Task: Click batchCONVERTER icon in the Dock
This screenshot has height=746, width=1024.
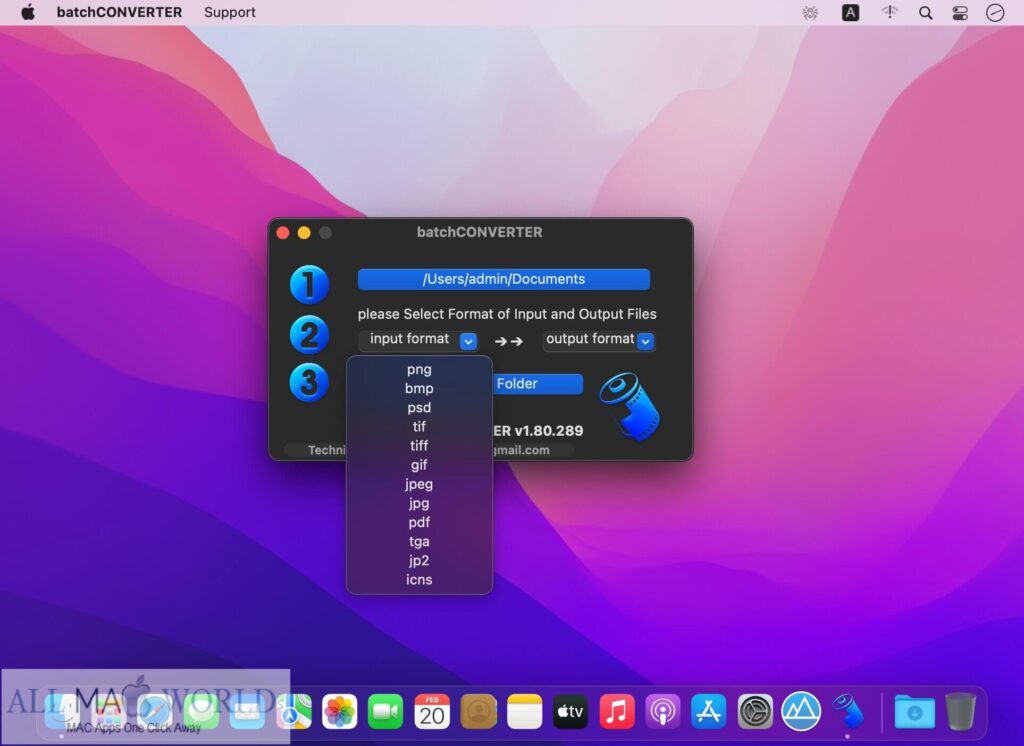Action: tap(848, 711)
